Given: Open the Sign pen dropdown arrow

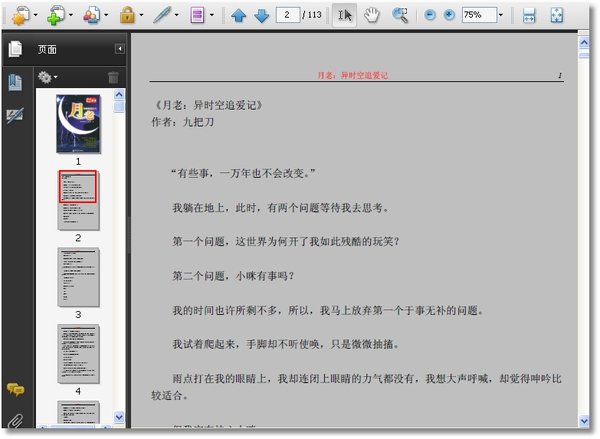Looking at the screenshot, I should click(176, 16).
